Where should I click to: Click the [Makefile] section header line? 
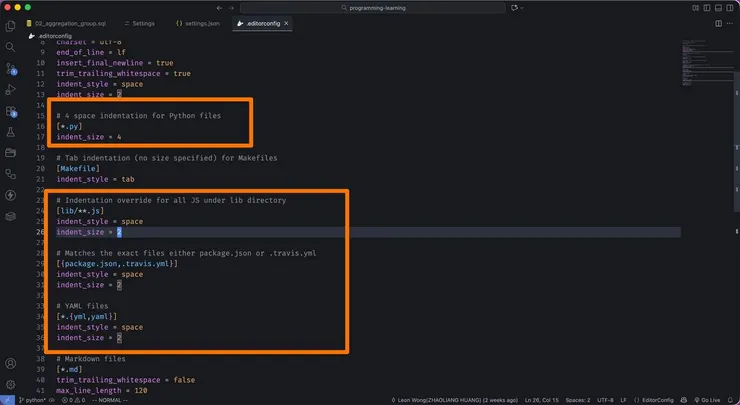(78, 169)
